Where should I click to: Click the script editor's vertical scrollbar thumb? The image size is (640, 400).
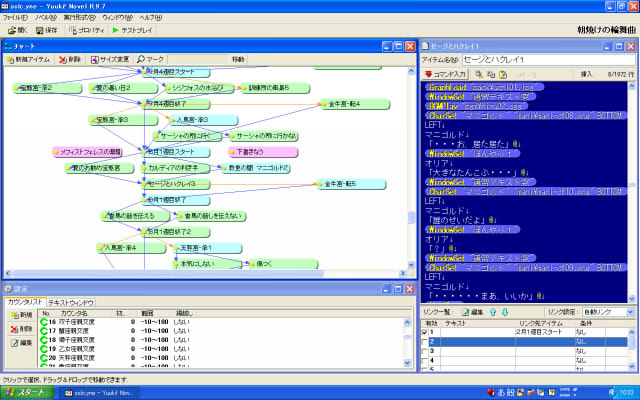[x=631, y=185]
